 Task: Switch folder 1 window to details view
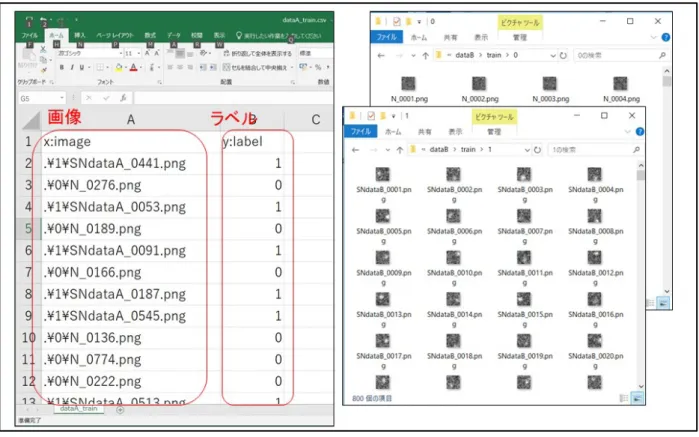pos(624,398)
